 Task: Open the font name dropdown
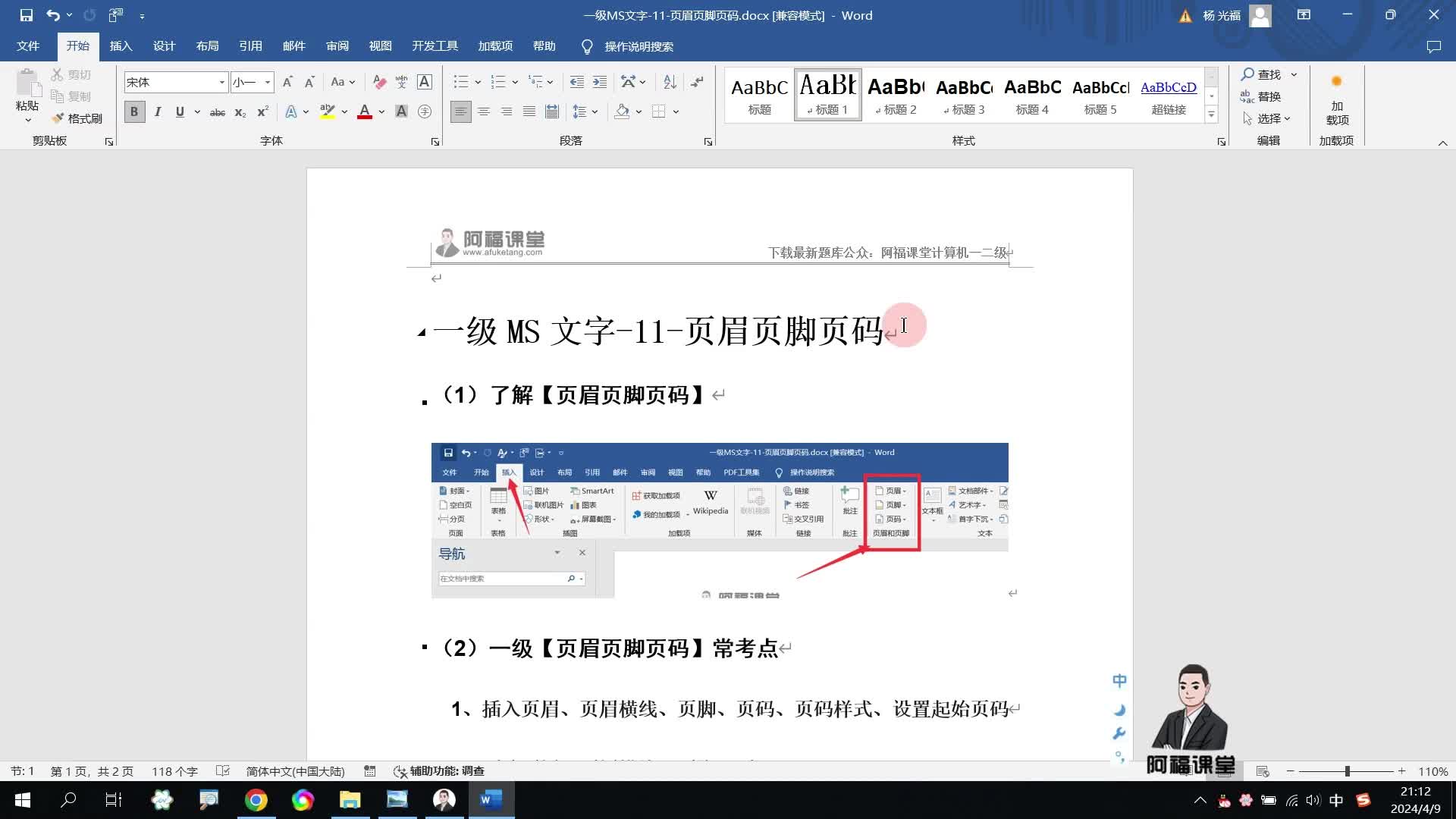tap(222, 82)
